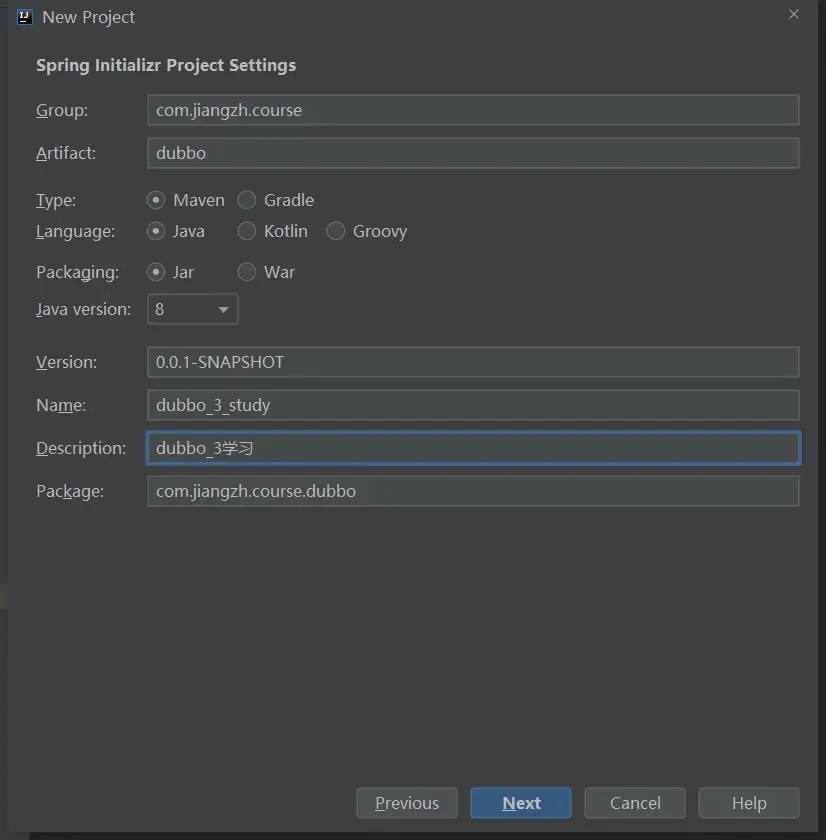Open the Java version dropdown
The height and width of the screenshot is (840, 826).
[193, 309]
